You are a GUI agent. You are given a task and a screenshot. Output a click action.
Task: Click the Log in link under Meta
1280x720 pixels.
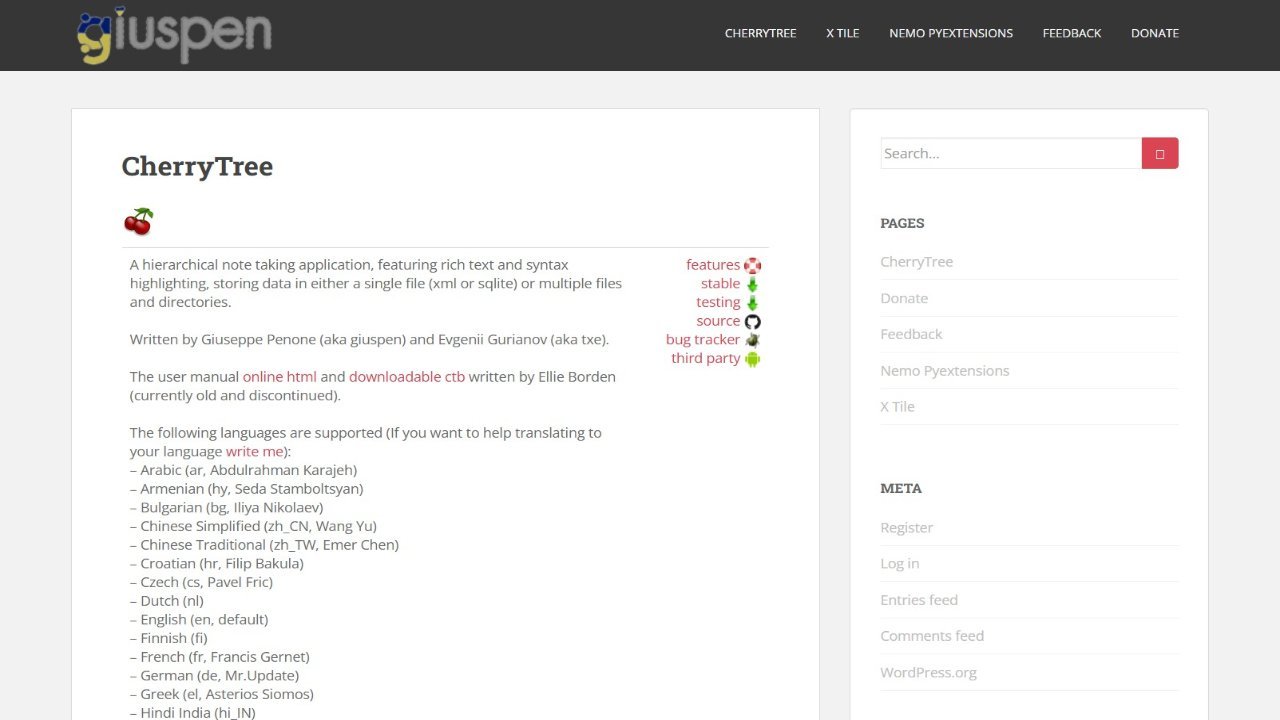click(x=900, y=563)
